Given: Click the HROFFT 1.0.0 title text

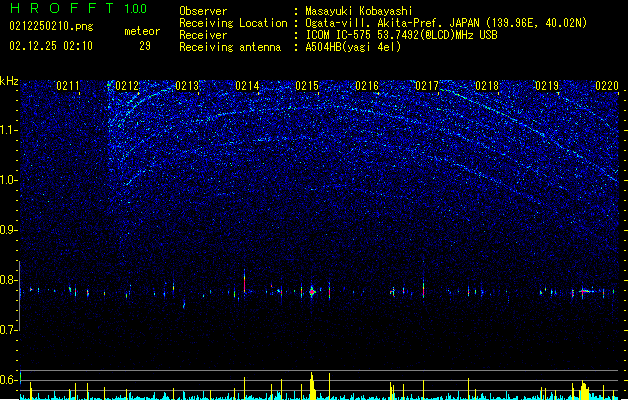Looking at the screenshot, I should [79, 8].
